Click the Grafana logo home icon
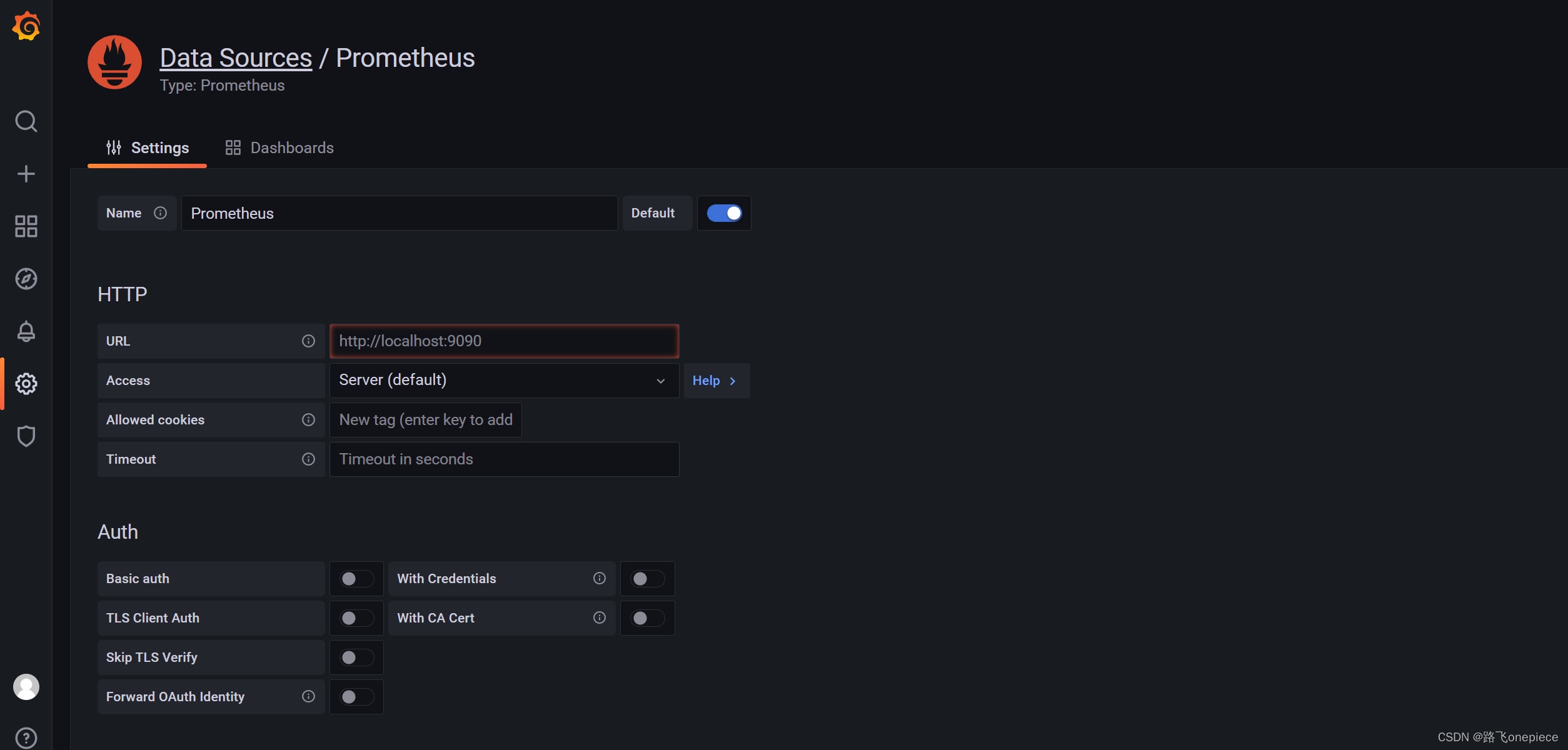Image resolution: width=1568 pixels, height=750 pixels. (26, 26)
